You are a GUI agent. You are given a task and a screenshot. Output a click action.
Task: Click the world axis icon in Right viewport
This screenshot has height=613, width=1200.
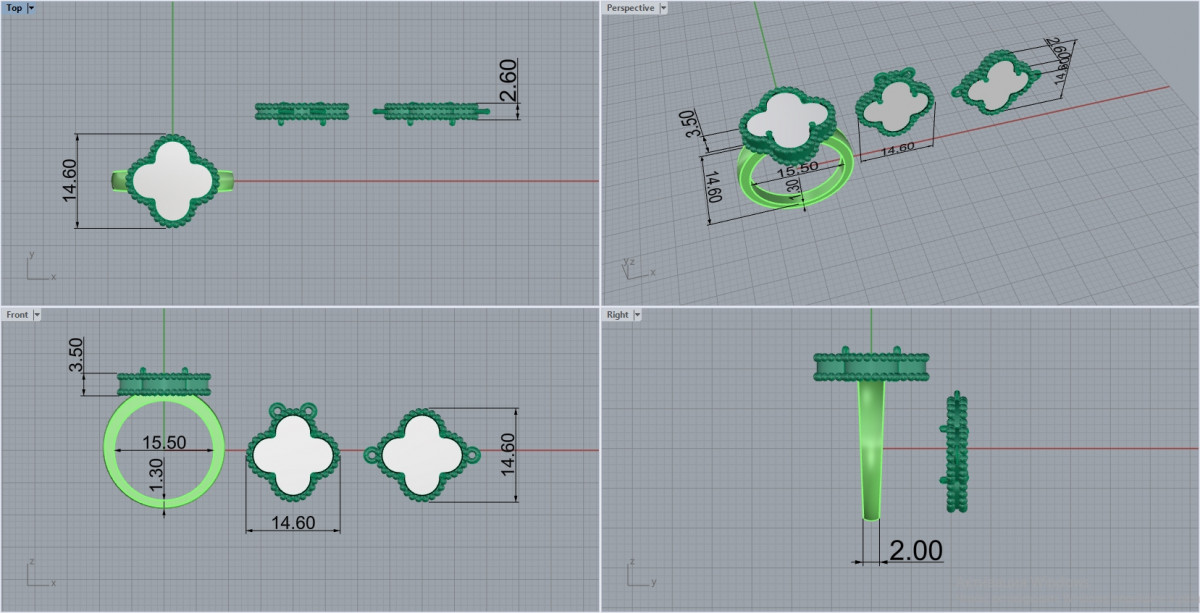pos(640,574)
